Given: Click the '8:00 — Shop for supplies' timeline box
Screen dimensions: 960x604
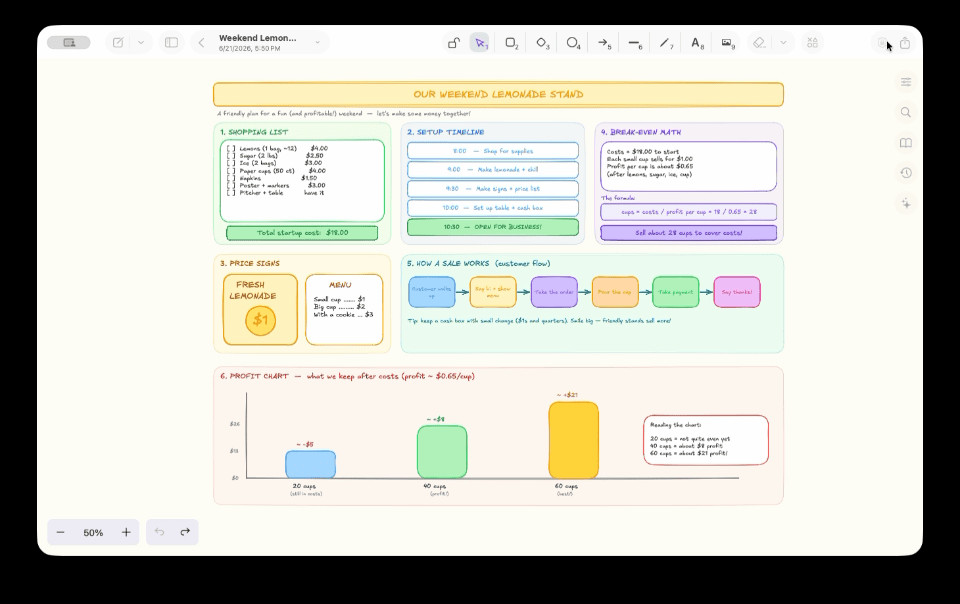Looking at the screenshot, I should [493, 151].
